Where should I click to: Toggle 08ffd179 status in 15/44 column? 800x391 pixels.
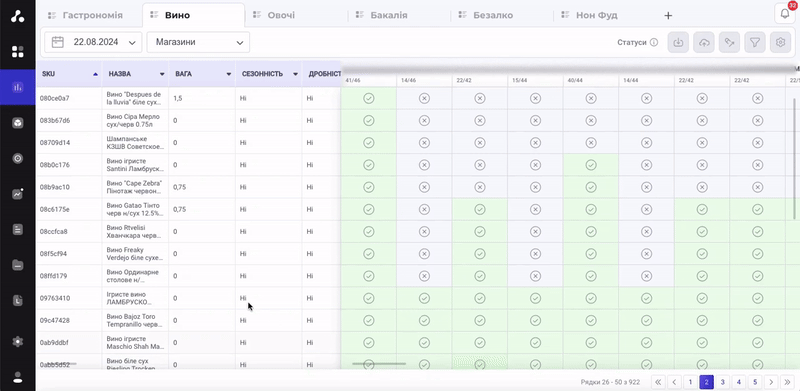click(x=535, y=276)
